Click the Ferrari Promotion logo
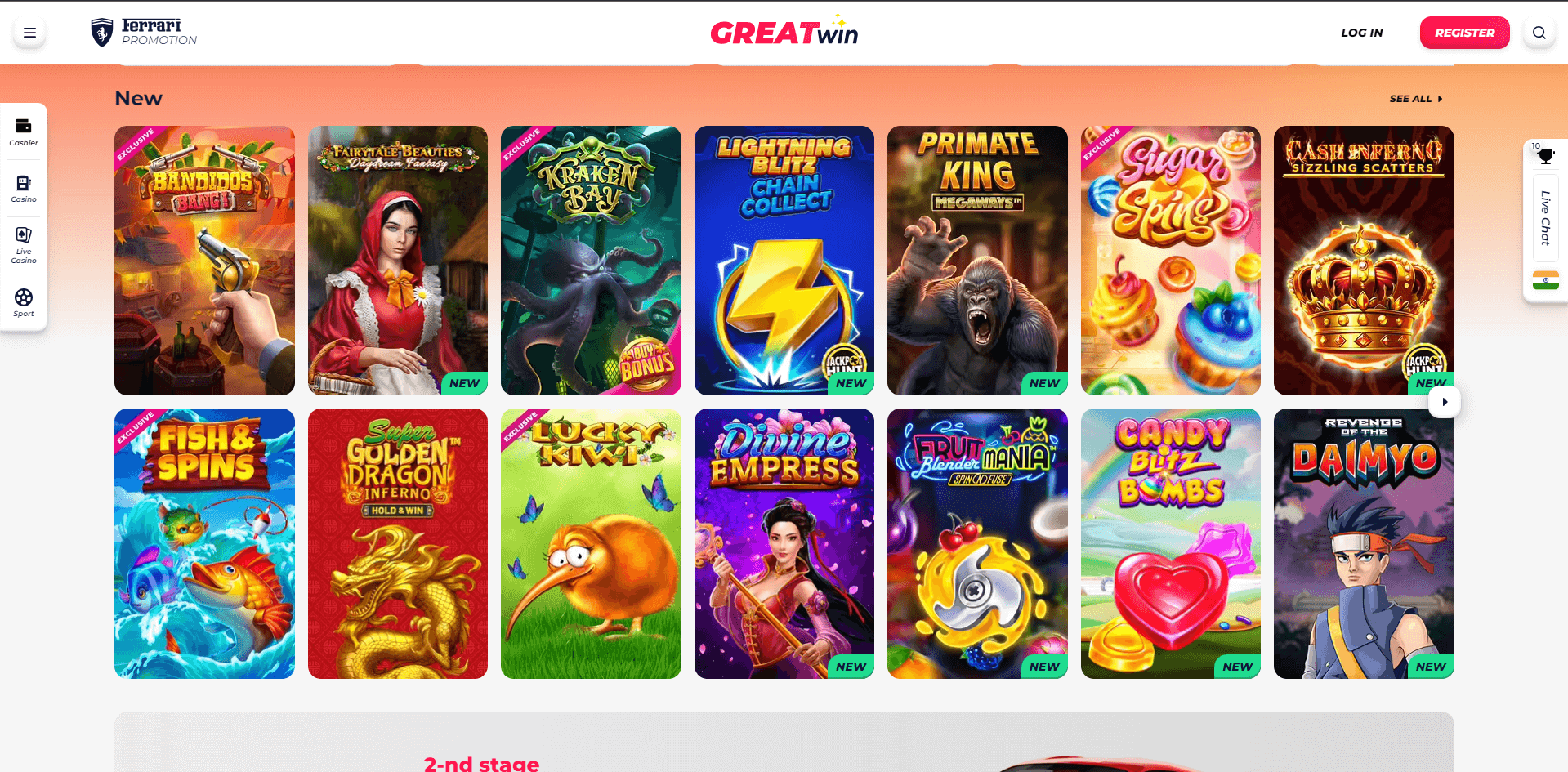 [x=144, y=33]
